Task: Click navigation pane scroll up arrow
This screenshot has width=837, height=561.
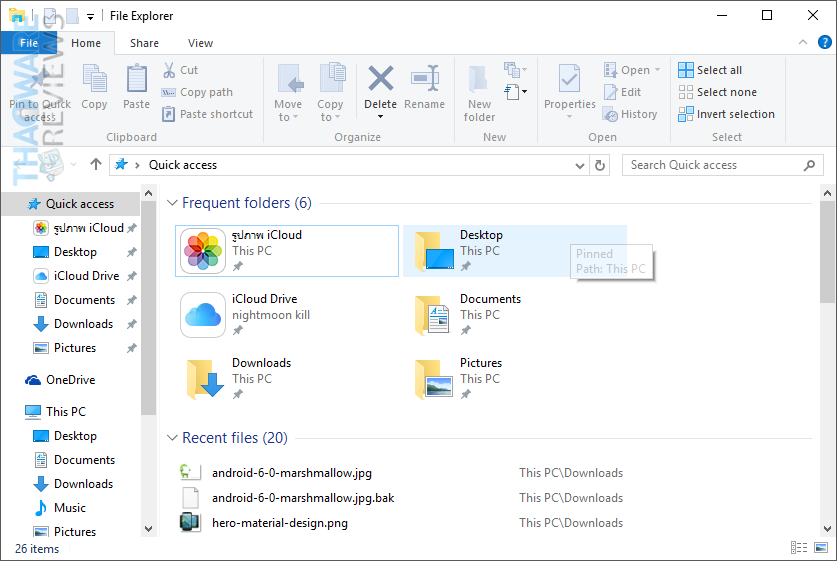Action: [149, 193]
